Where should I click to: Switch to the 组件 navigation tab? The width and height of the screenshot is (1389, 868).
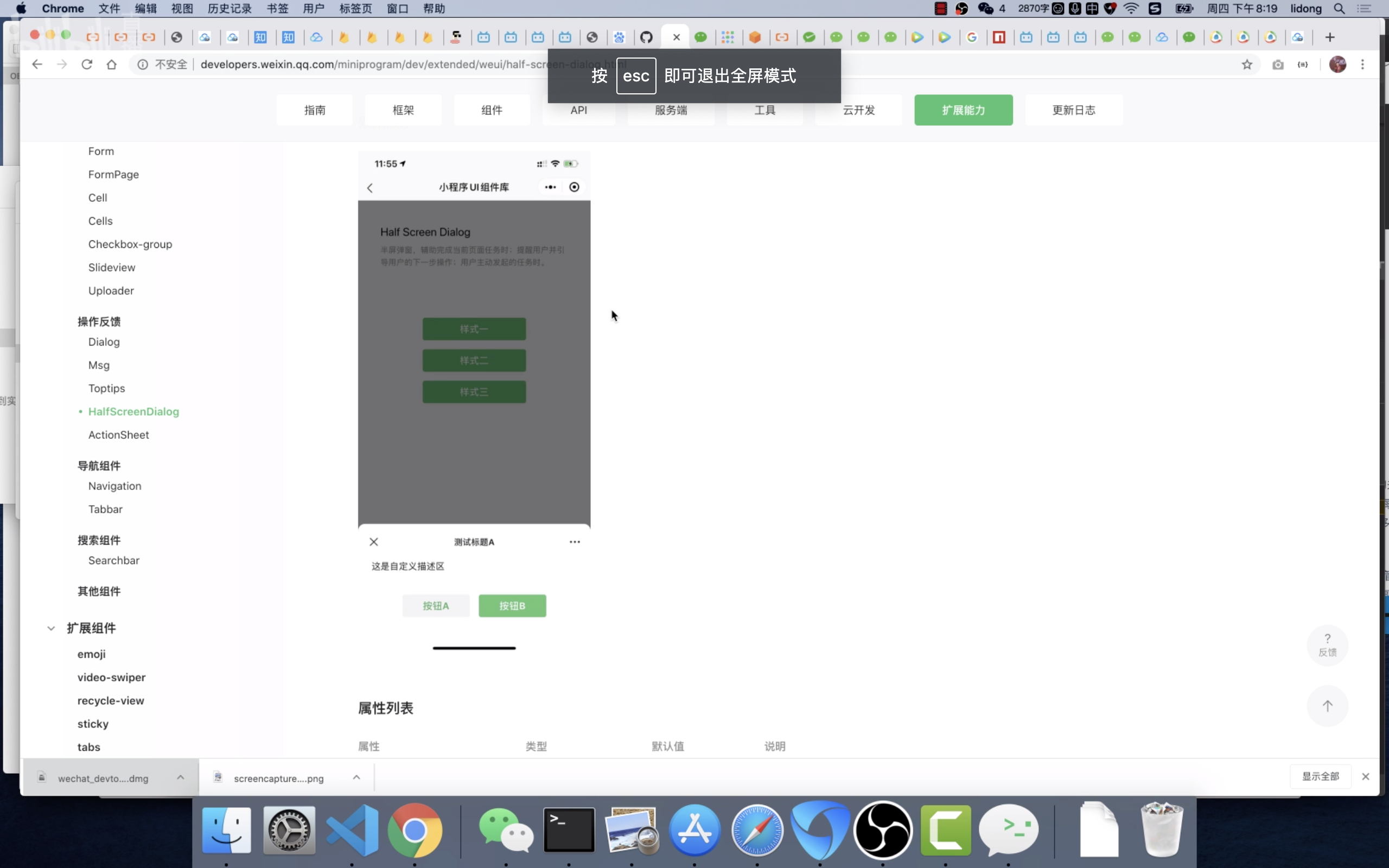click(492, 110)
